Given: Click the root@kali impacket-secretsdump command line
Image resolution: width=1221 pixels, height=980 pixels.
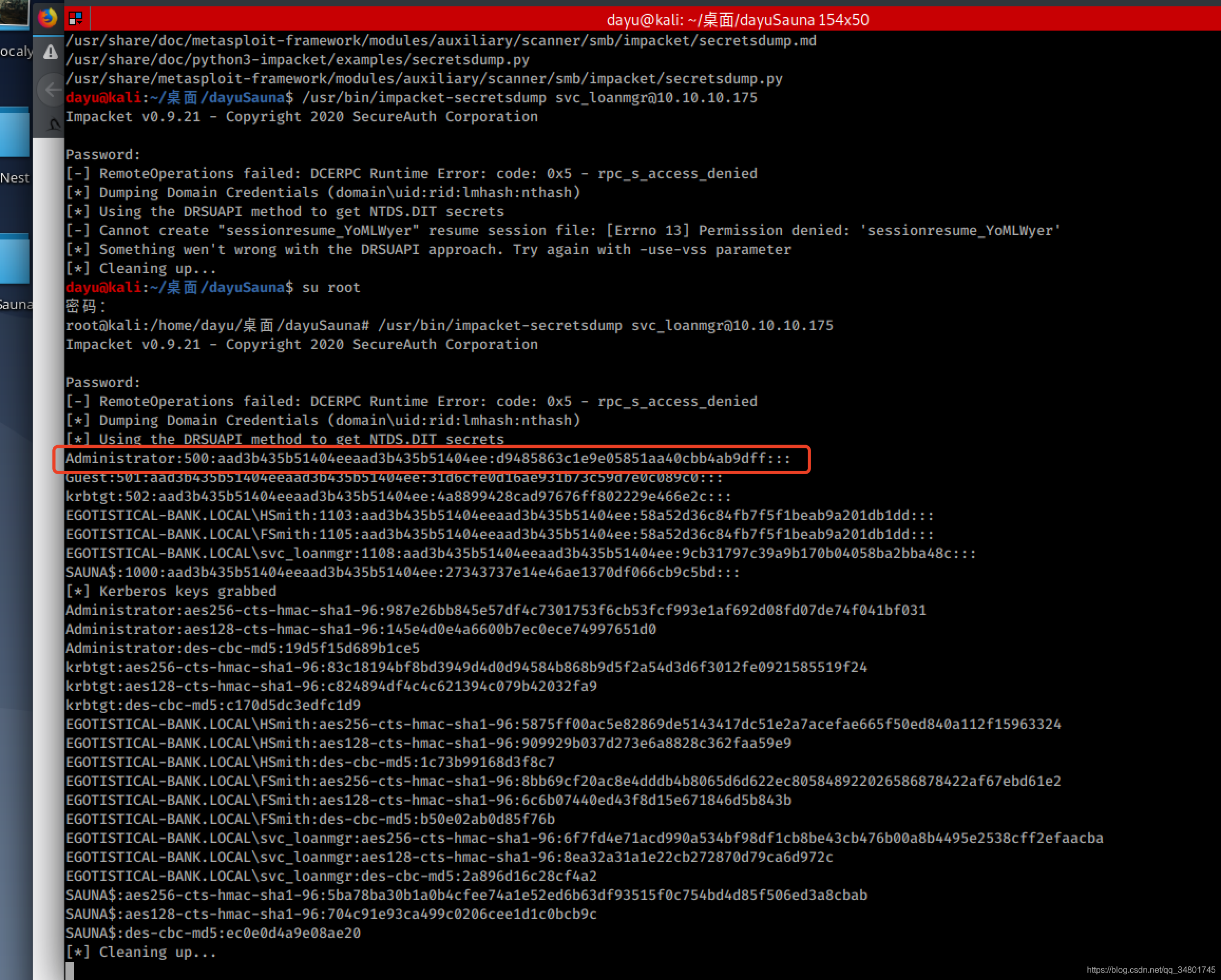Looking at the screenshot, I should (450, 325).
